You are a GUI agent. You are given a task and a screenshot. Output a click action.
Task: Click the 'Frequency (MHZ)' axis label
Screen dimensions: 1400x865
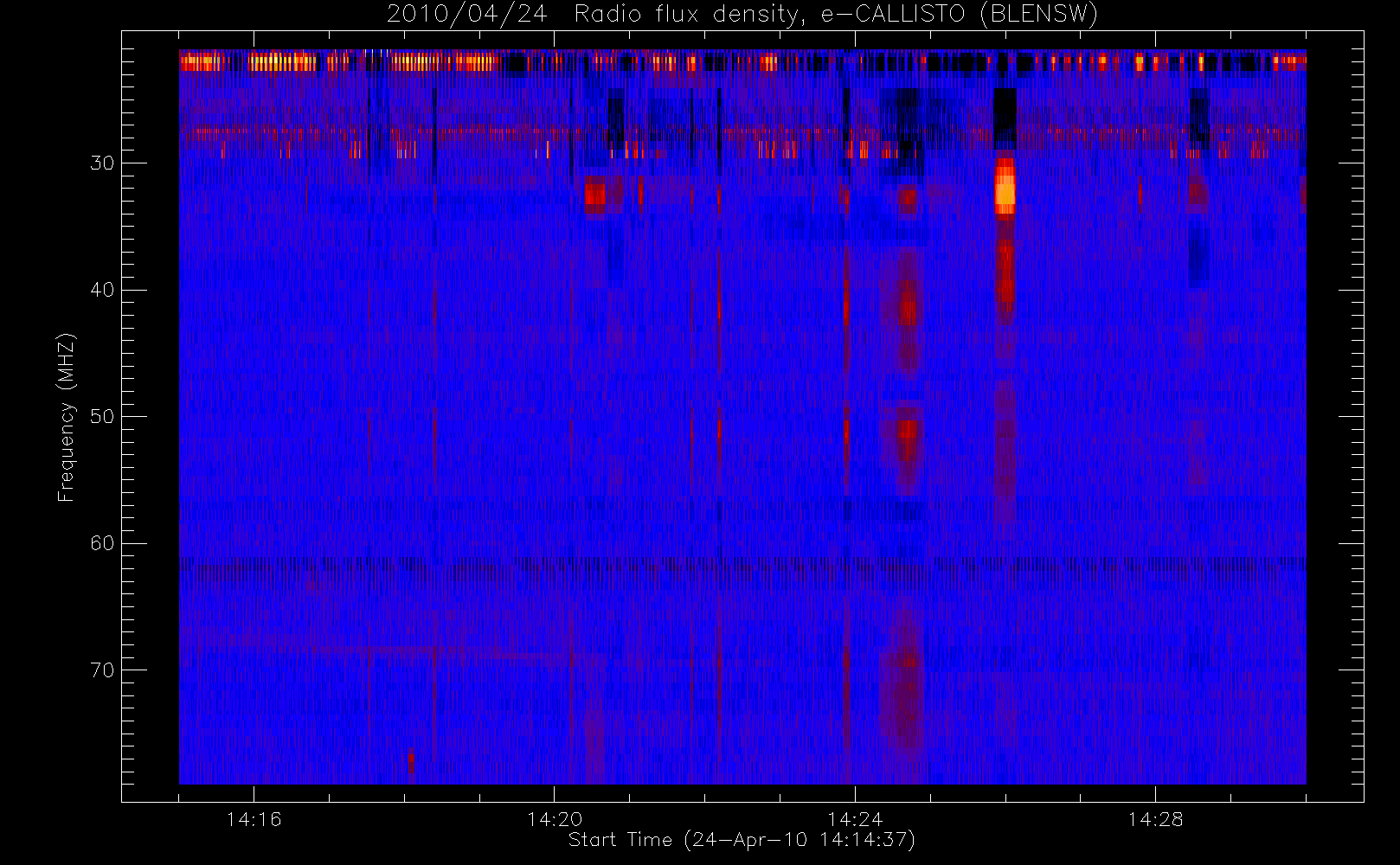click(x=67, y=417)
